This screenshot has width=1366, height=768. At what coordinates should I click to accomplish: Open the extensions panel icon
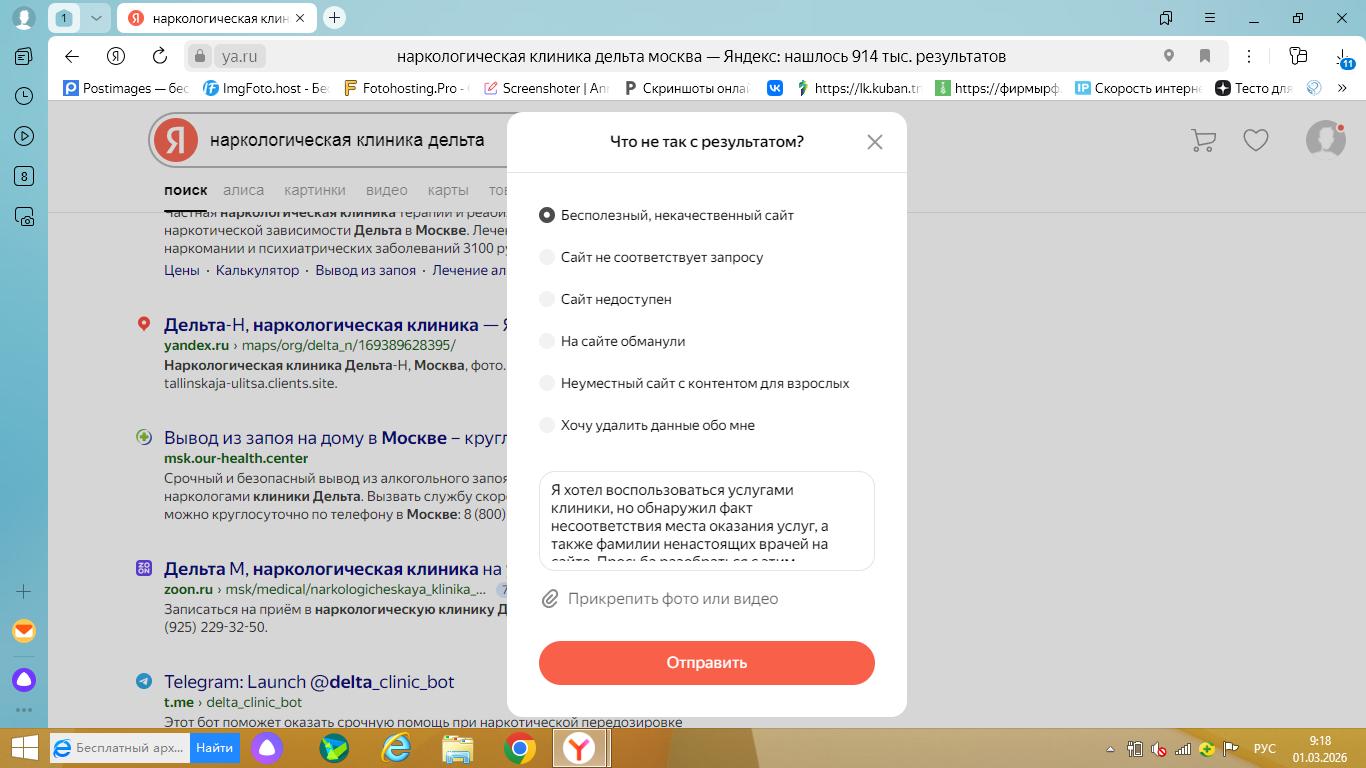coord(1298,56)
